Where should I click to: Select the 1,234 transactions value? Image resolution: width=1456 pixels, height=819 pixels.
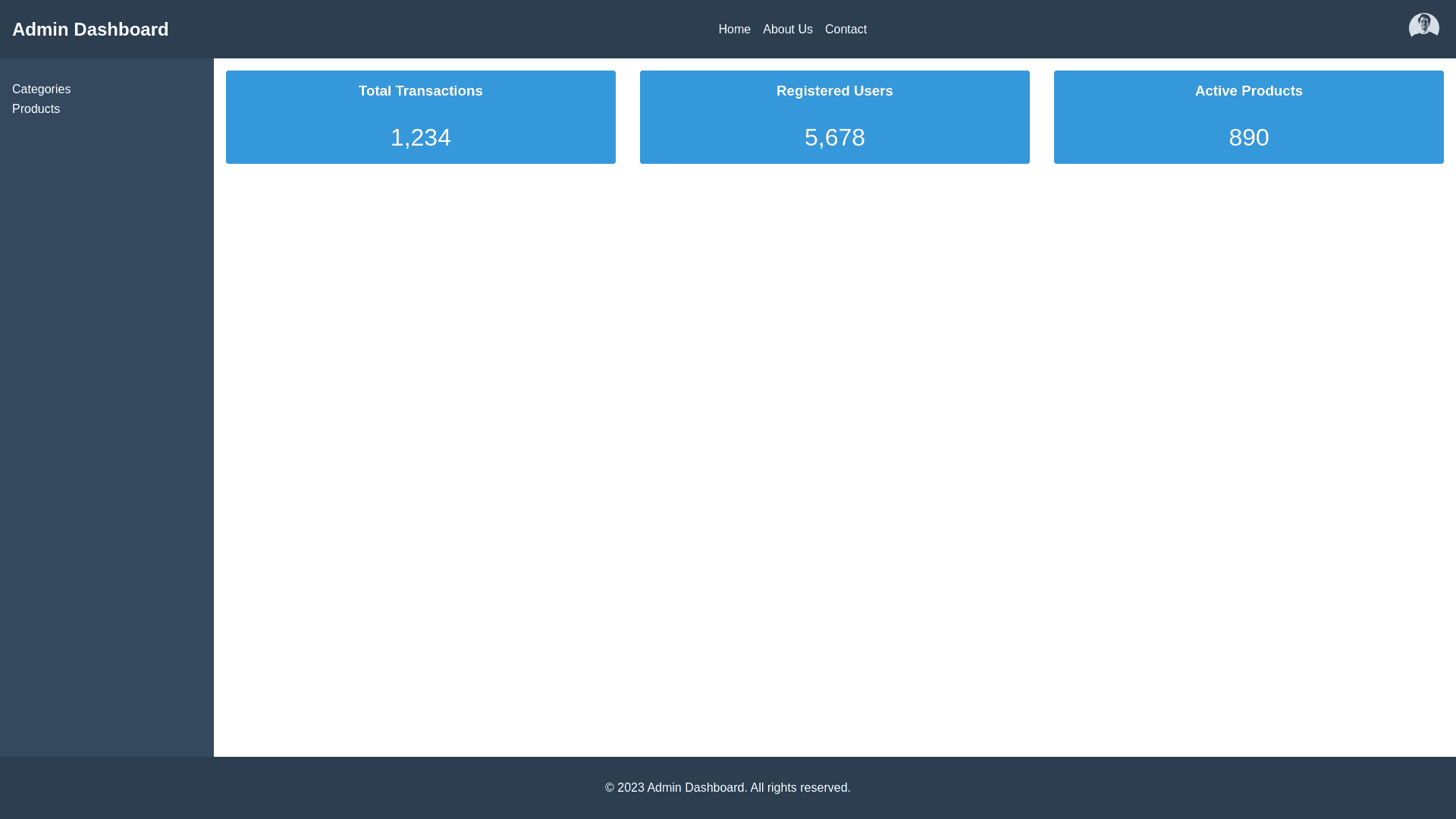(420, 137)
